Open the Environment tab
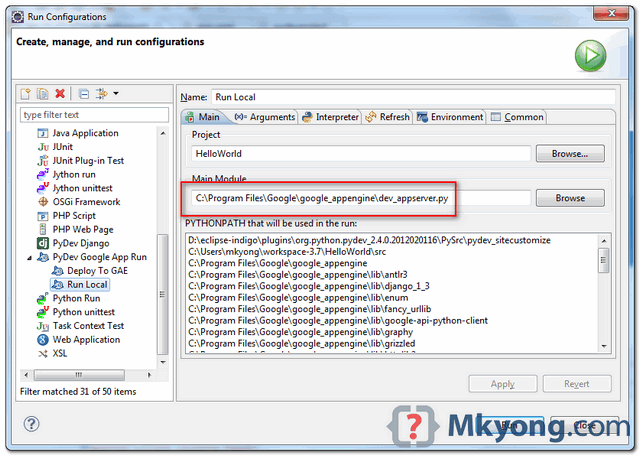This screenshot has height=456, width=640. [450, 117]
